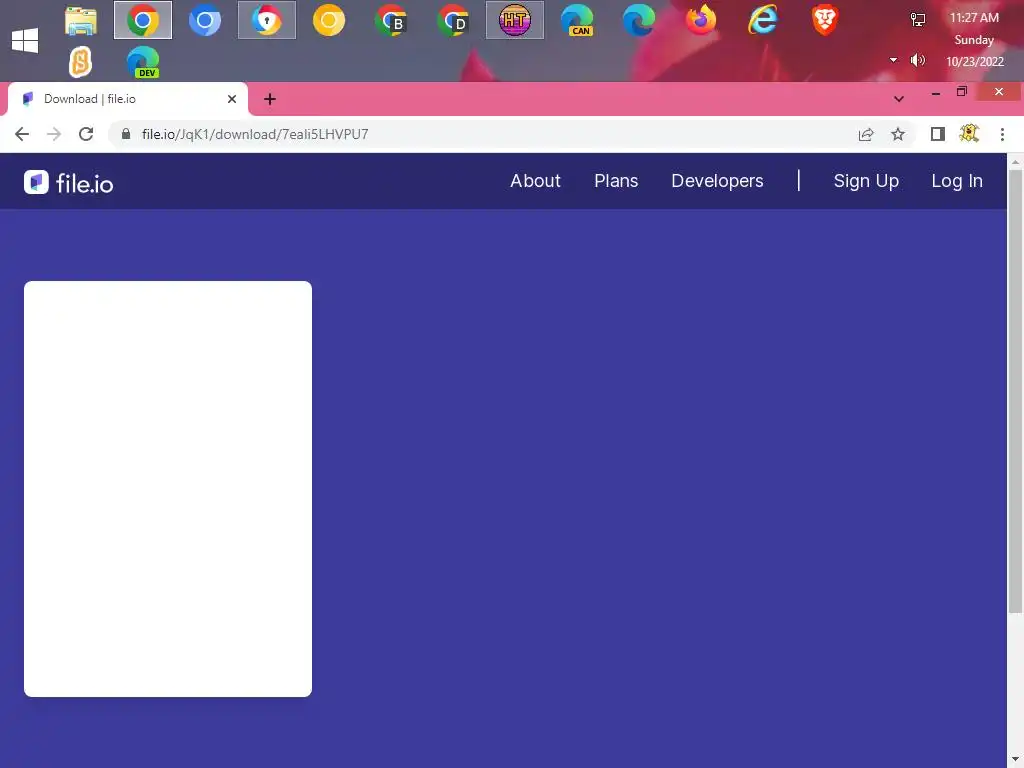Open the extension icon in toolbar

[x=969, y=134]
